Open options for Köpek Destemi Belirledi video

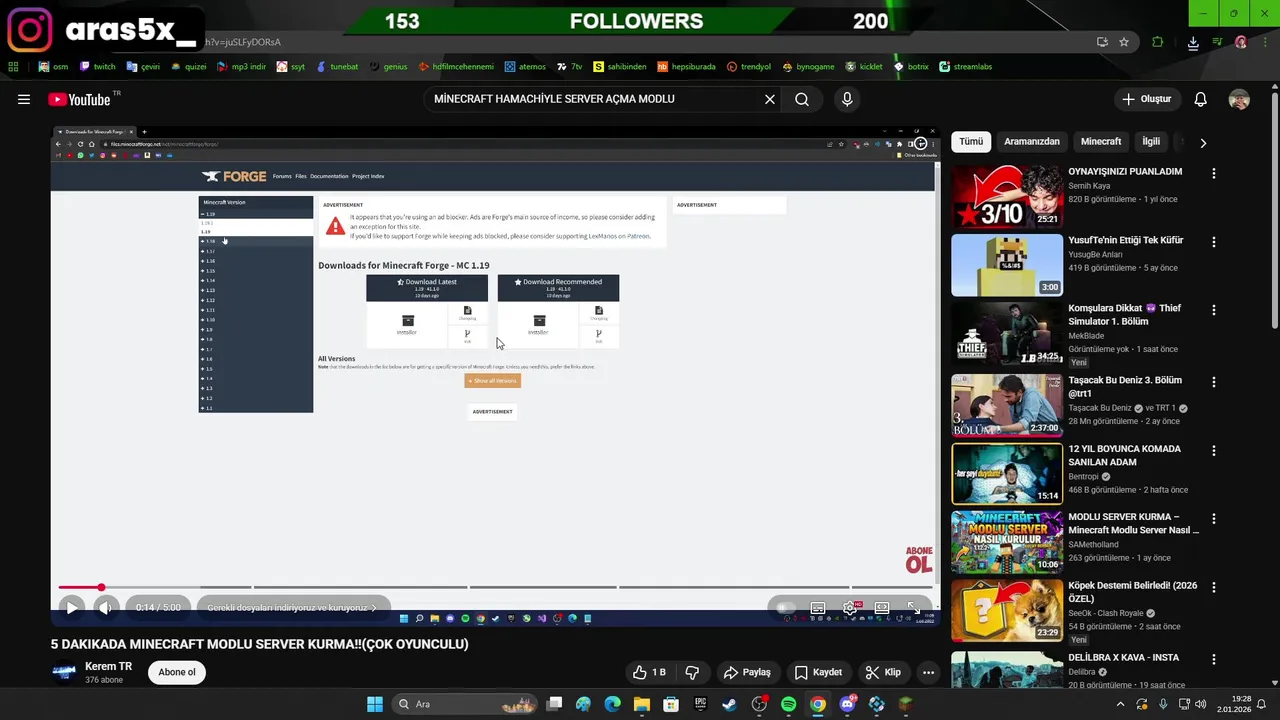1214,587
